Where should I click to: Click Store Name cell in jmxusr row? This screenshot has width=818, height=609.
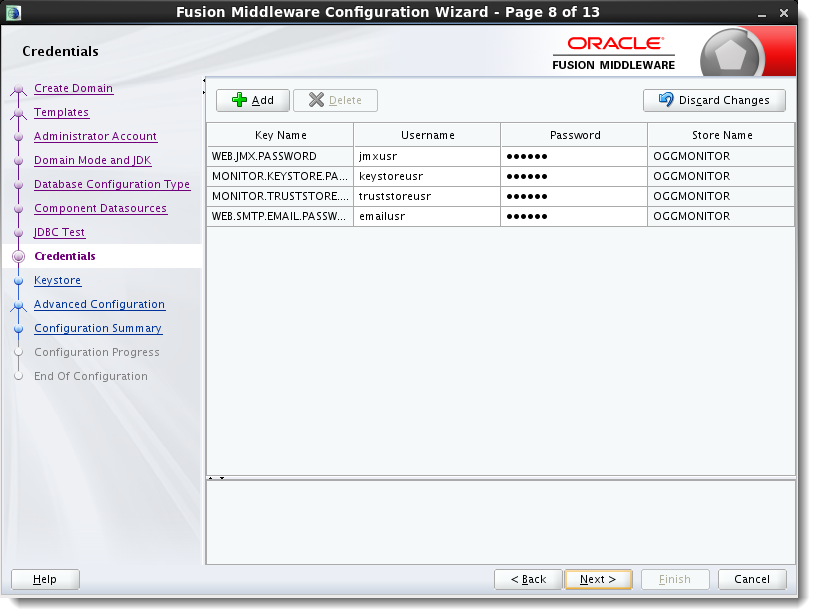click(x=721, y=157)
